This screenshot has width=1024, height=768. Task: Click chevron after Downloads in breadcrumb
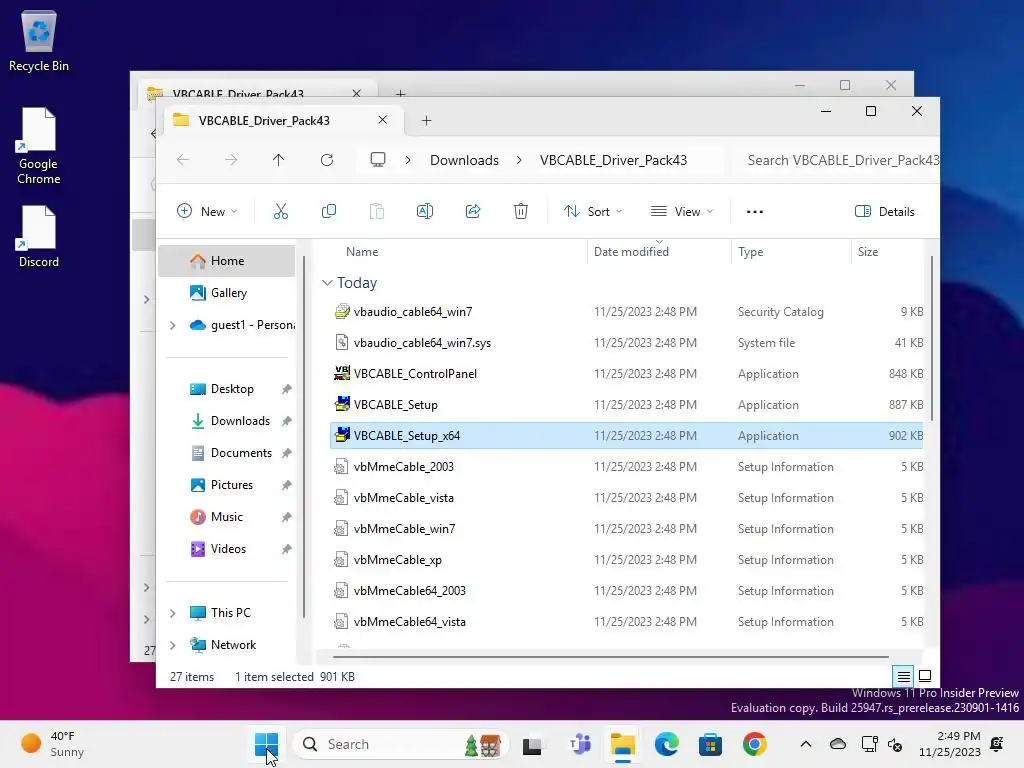[x=519, y=160]
